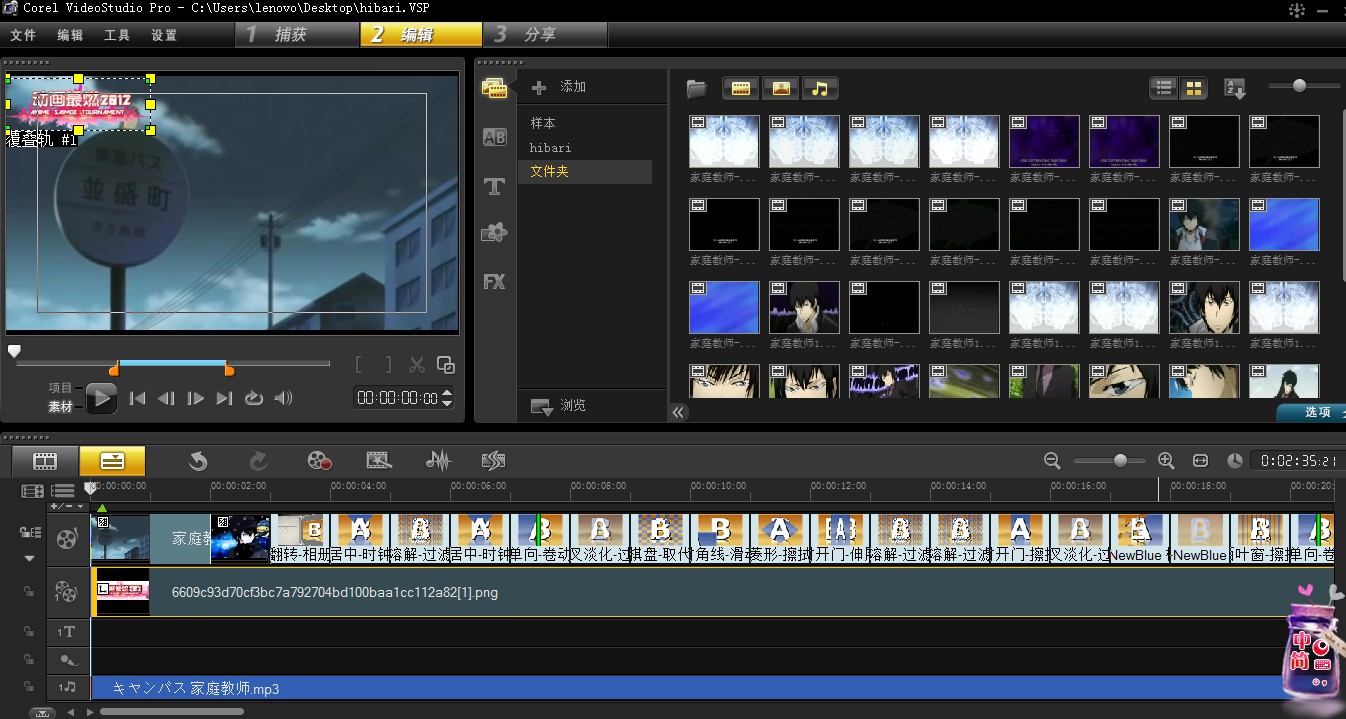Expand the 浏览 browse dropdown
This screenshot has height=719, width=1346.
point(541,406)
